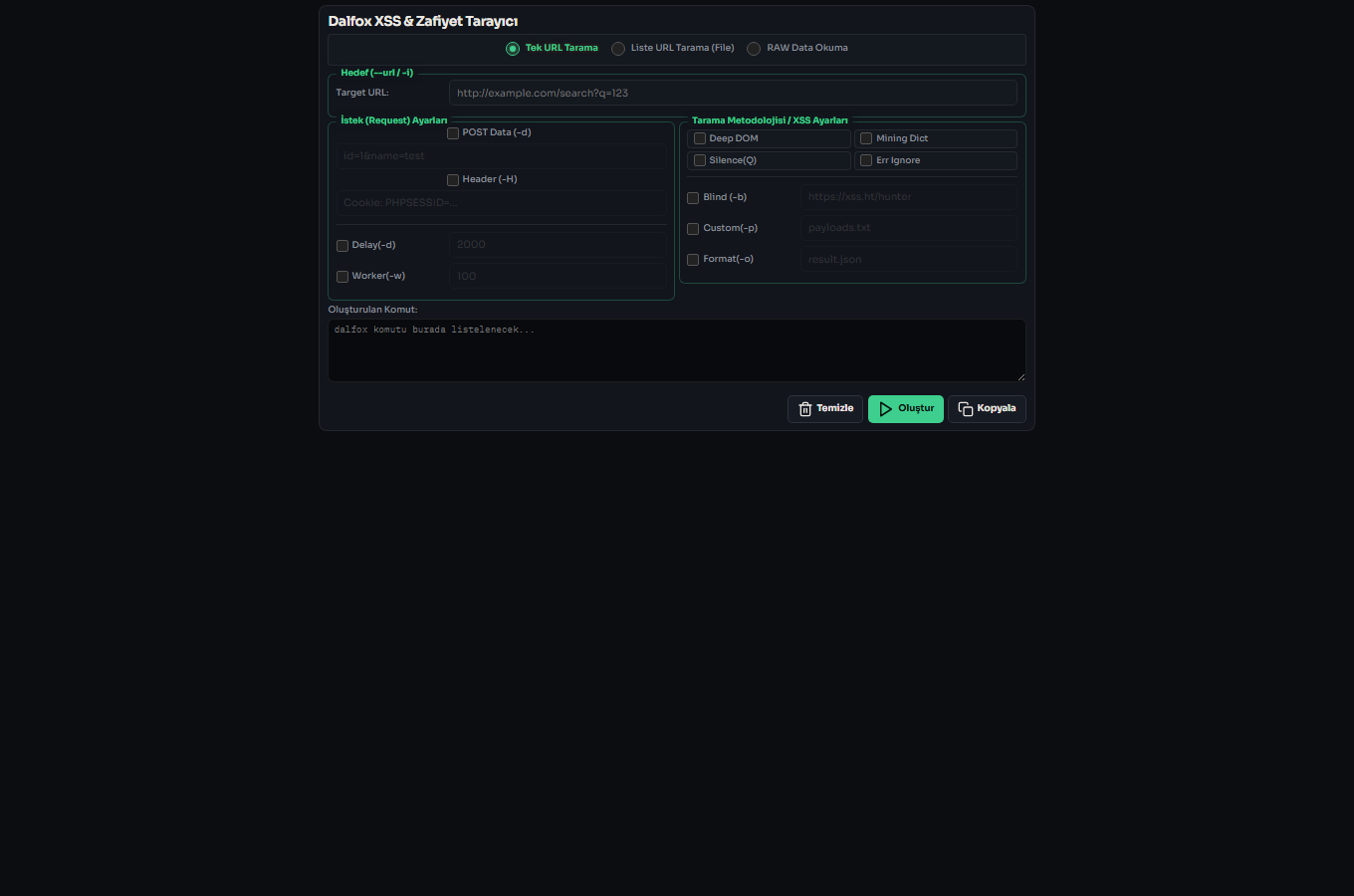Enable the POST Data (-d) checkbox

tap(453, 133)
